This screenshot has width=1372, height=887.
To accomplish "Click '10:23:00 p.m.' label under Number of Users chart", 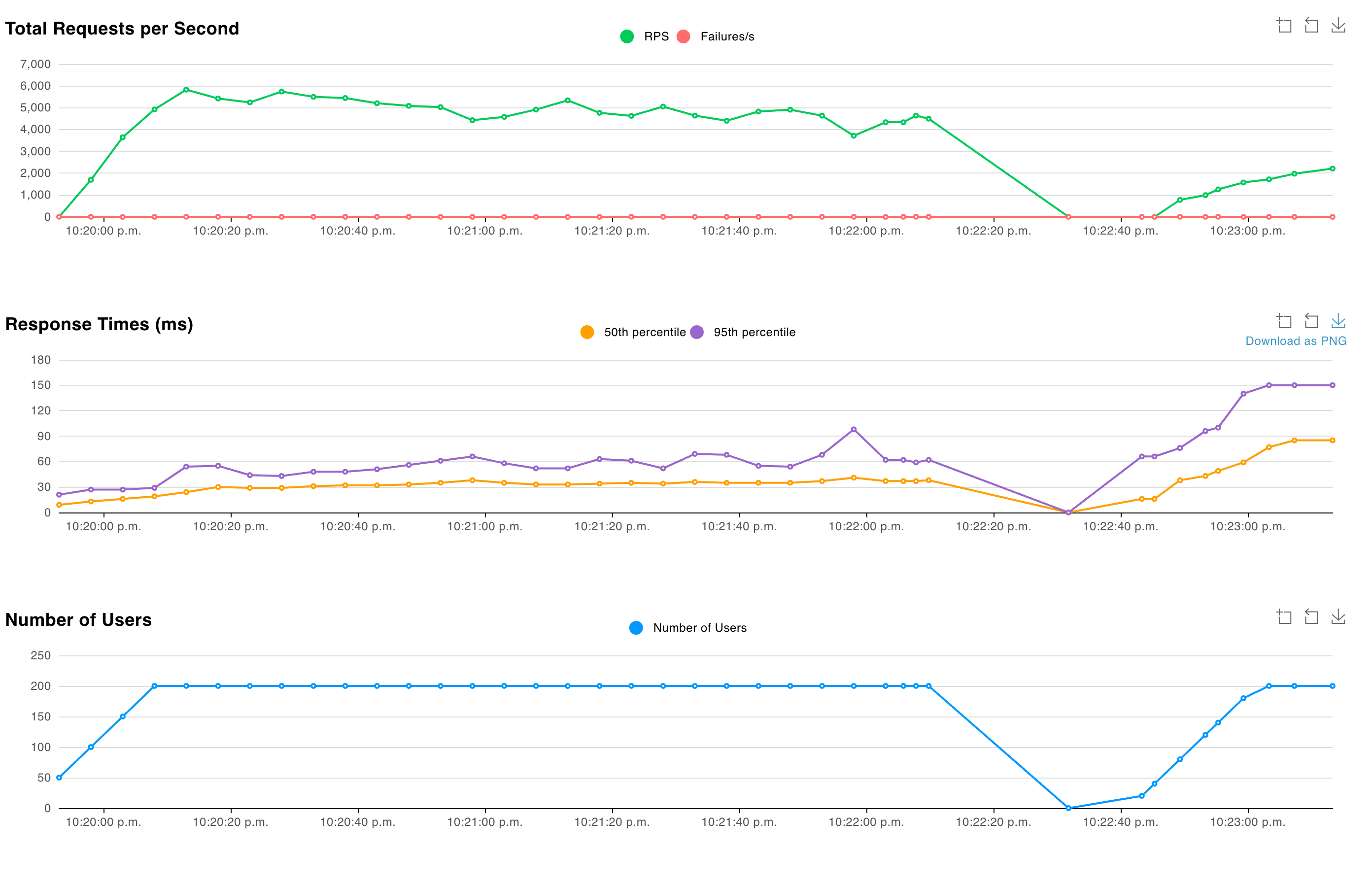I will (1247, 822).
